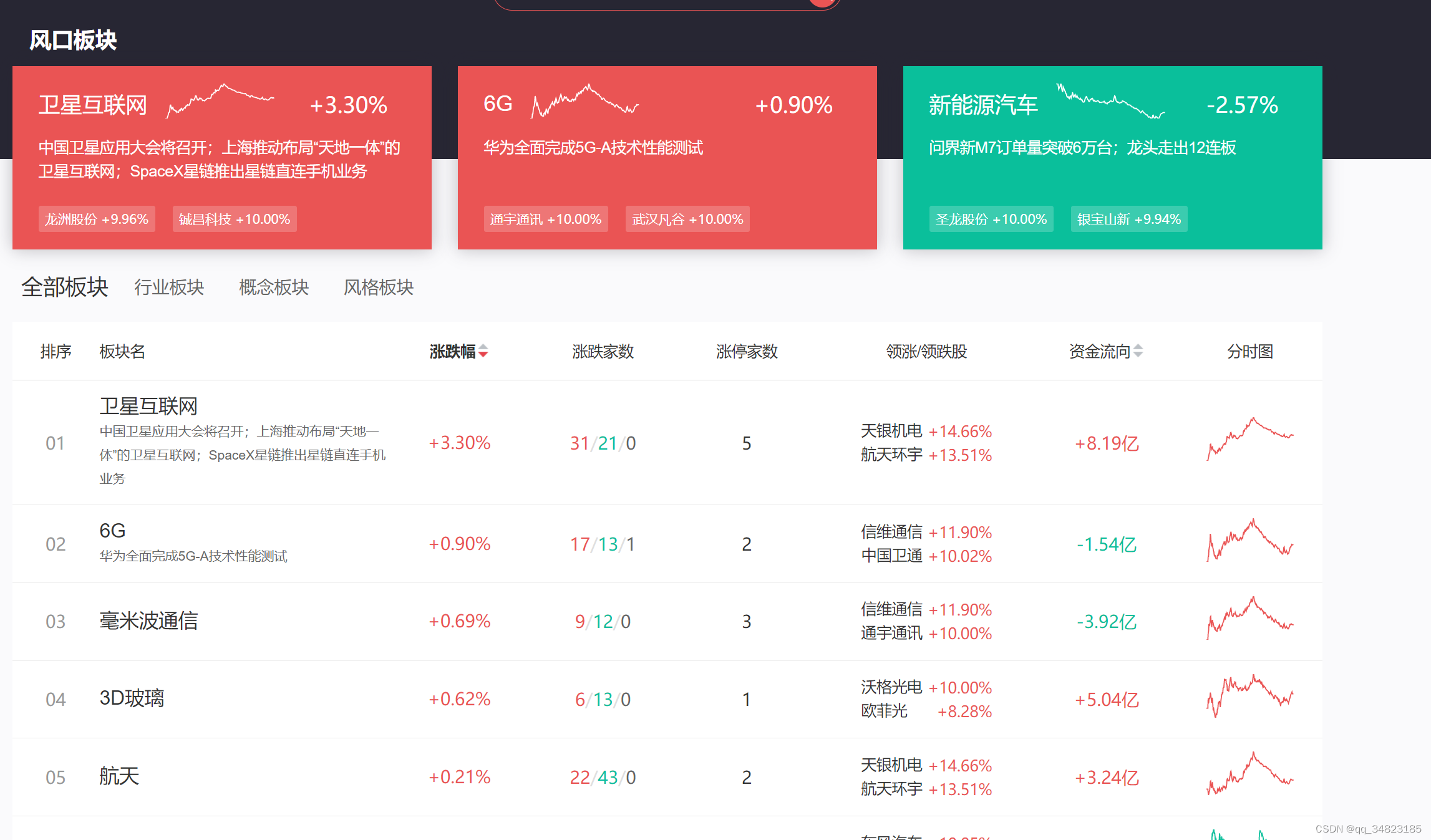The image size is (1431, 840).
Task: Click the 武汉凡谷 +10.00% stock tag
Action: pos(687,220)
